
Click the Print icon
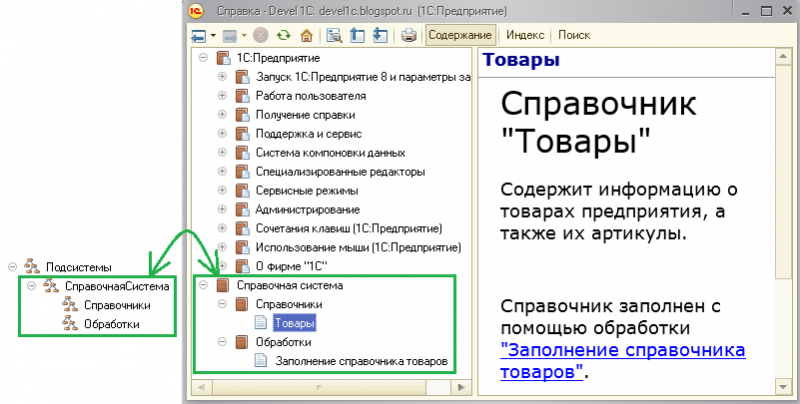coord(409,35)
